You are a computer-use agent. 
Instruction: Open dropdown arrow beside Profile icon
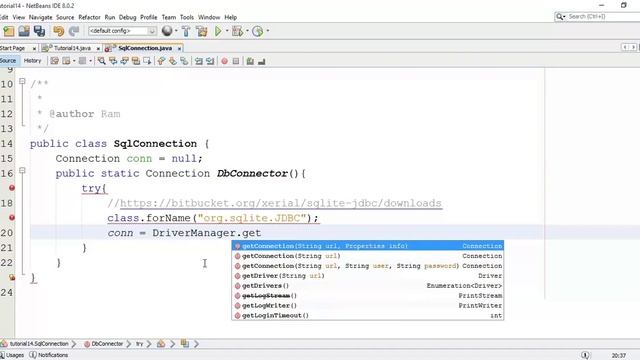268,31
